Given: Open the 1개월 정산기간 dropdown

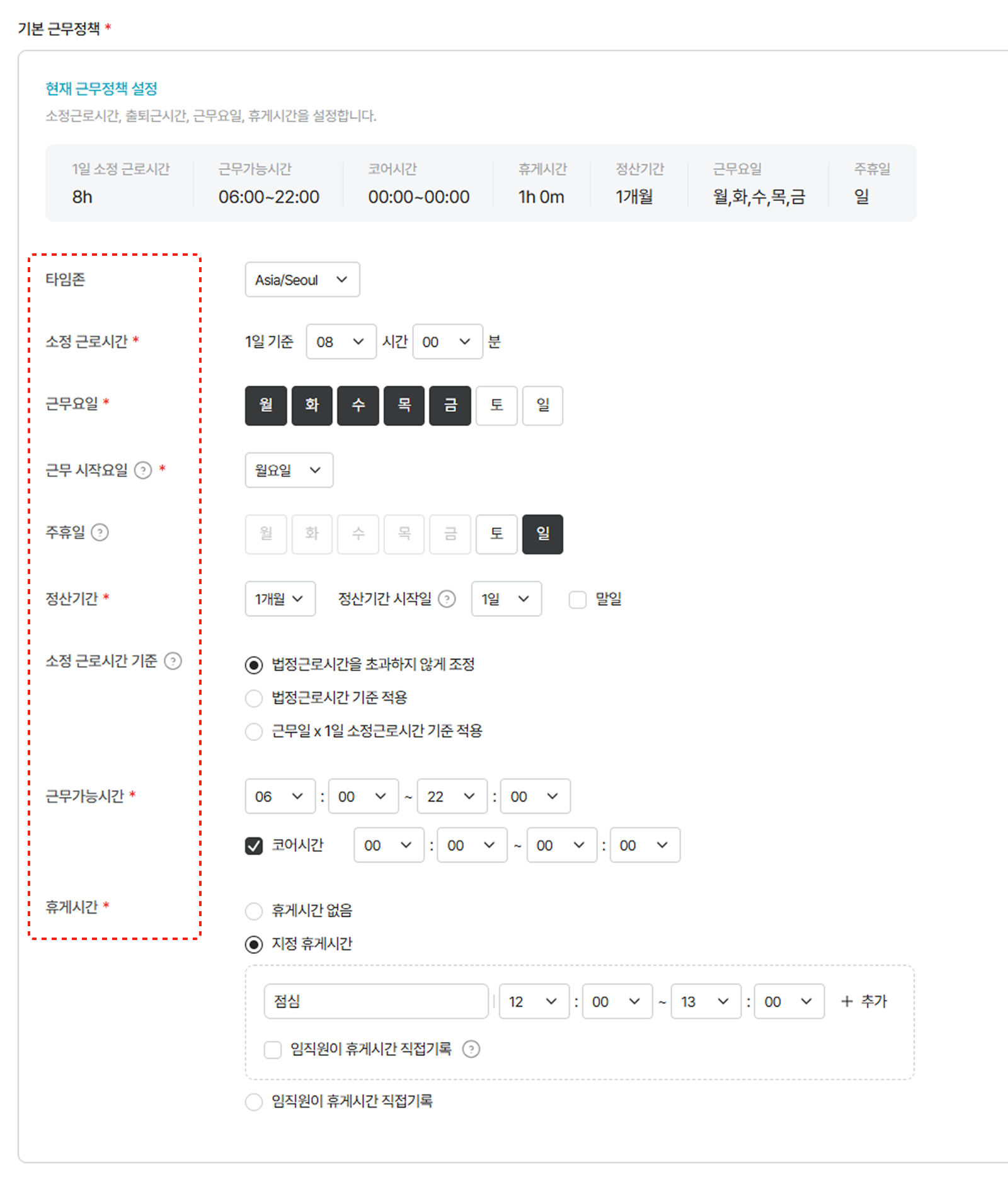Looking at the screenshot, I should tap(280, 599).
